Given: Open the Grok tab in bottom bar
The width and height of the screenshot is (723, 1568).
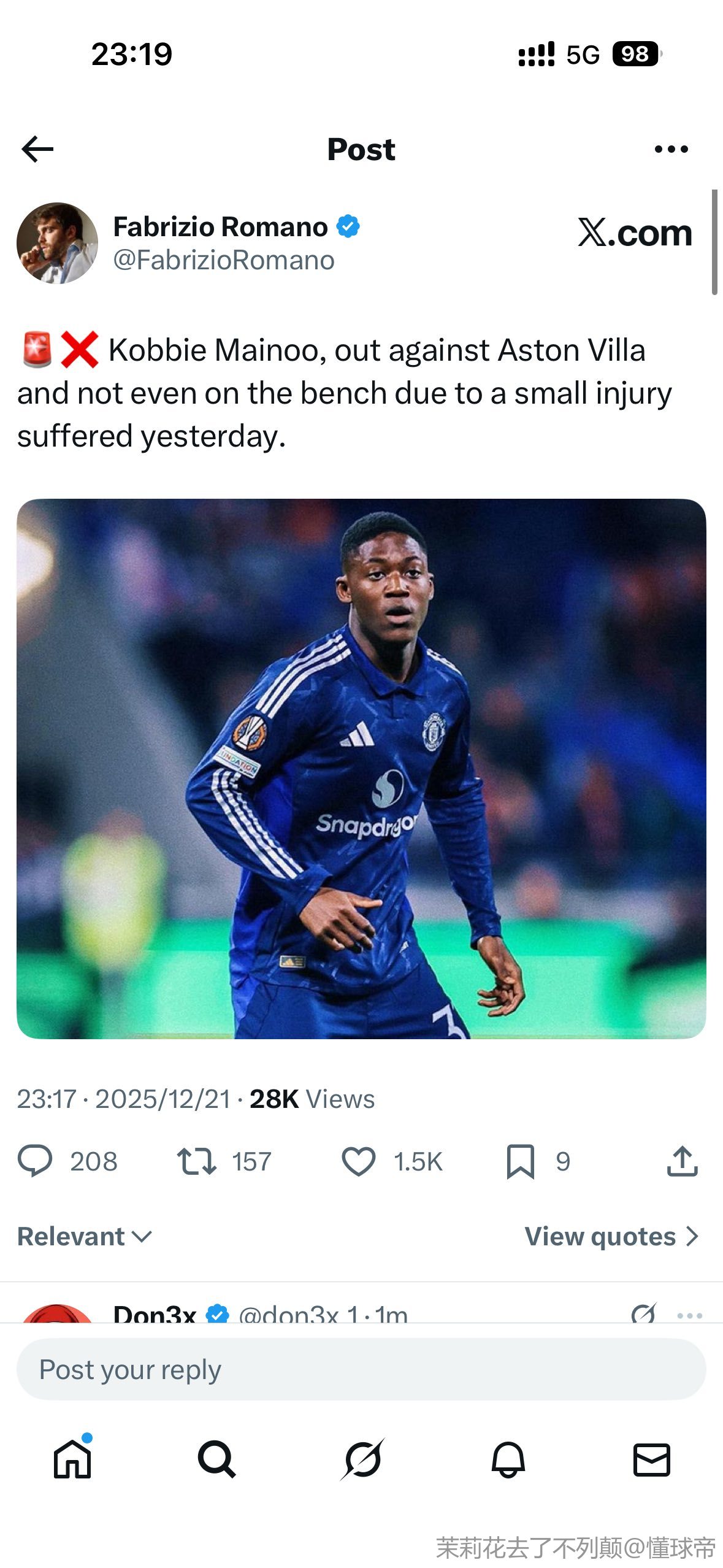Looking at the screenshot, I should (x=362, y=1459).
